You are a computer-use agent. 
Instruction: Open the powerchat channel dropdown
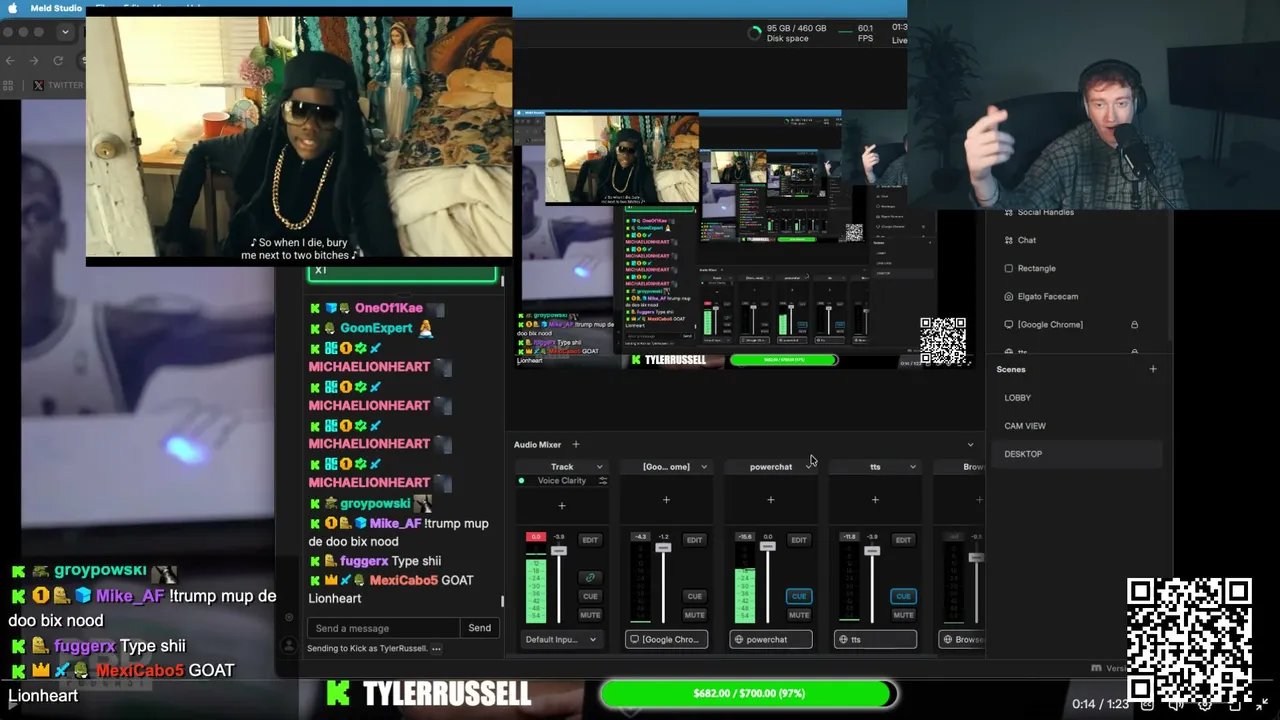pyautogui.click(x=809, y=467)
